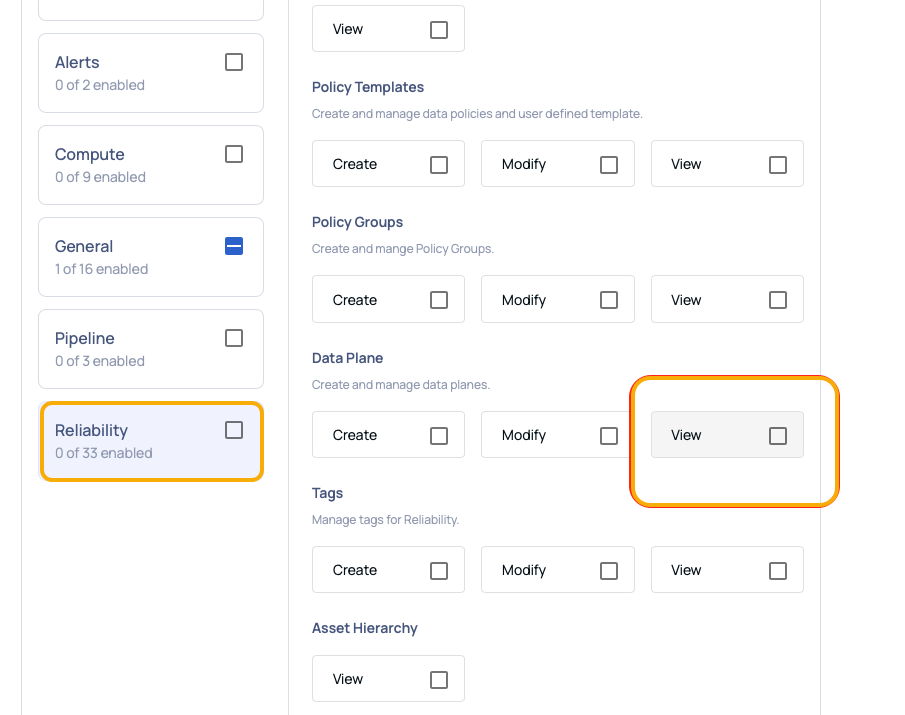The height and width of the screenshot is (715, 905).
Task: Check Modify under Policy Groups
Action: [x=609, y=300]
